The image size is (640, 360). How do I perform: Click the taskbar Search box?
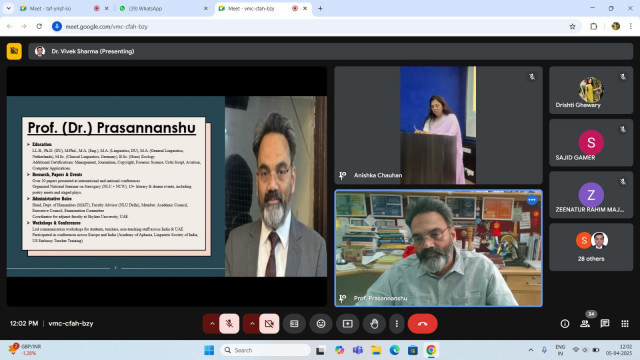point(265,350)
